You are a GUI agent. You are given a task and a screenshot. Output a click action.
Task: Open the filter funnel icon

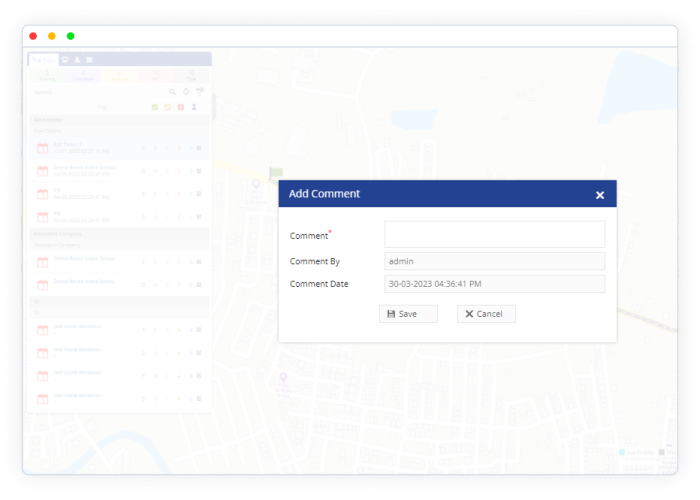tap(199, 92)
